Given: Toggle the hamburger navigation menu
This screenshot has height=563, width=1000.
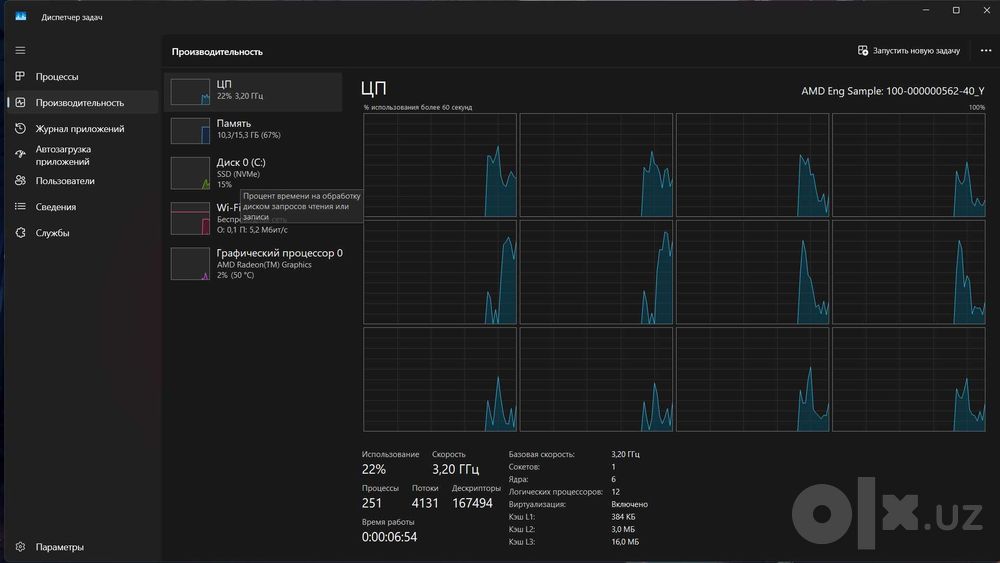Looking at the screenshot, I should click(x=20, y=50).
